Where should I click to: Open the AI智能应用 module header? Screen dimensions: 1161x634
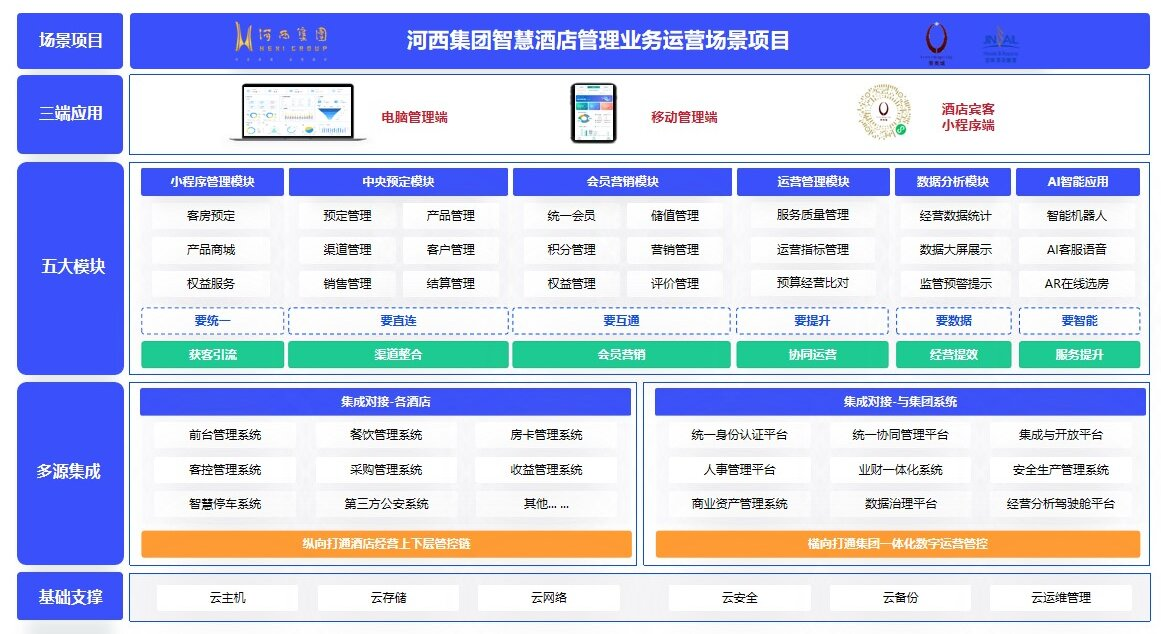(x=1077, y=182)
